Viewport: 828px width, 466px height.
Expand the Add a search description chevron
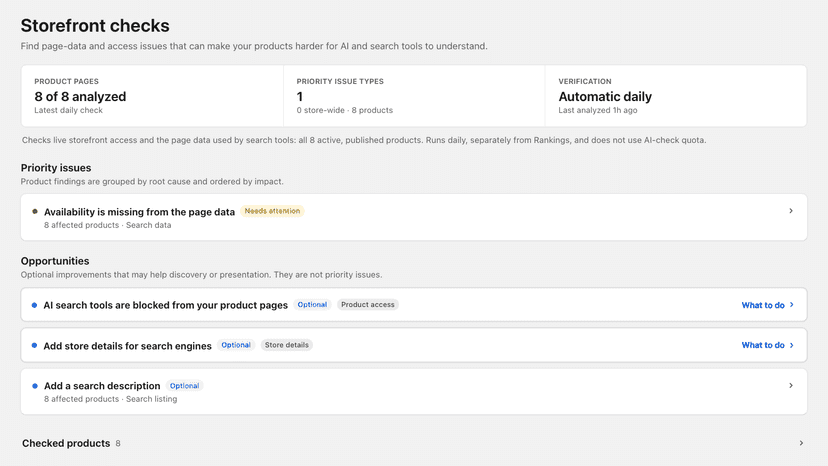(791, 386)
